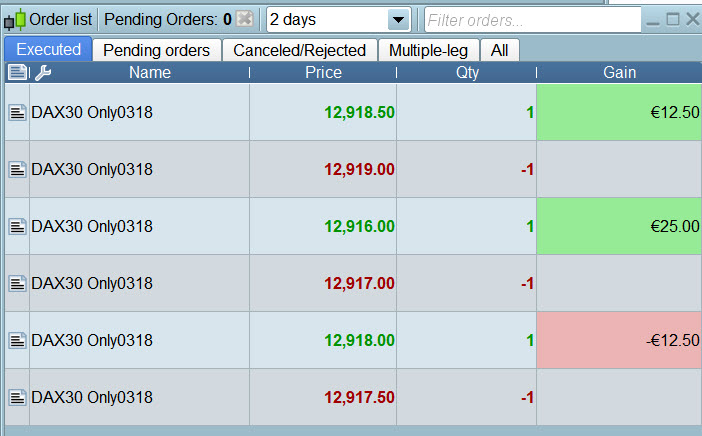Open details icon for the 12,917.50 order
The height and width of the screenshot is (436, 702).
[x=17, y=398]
